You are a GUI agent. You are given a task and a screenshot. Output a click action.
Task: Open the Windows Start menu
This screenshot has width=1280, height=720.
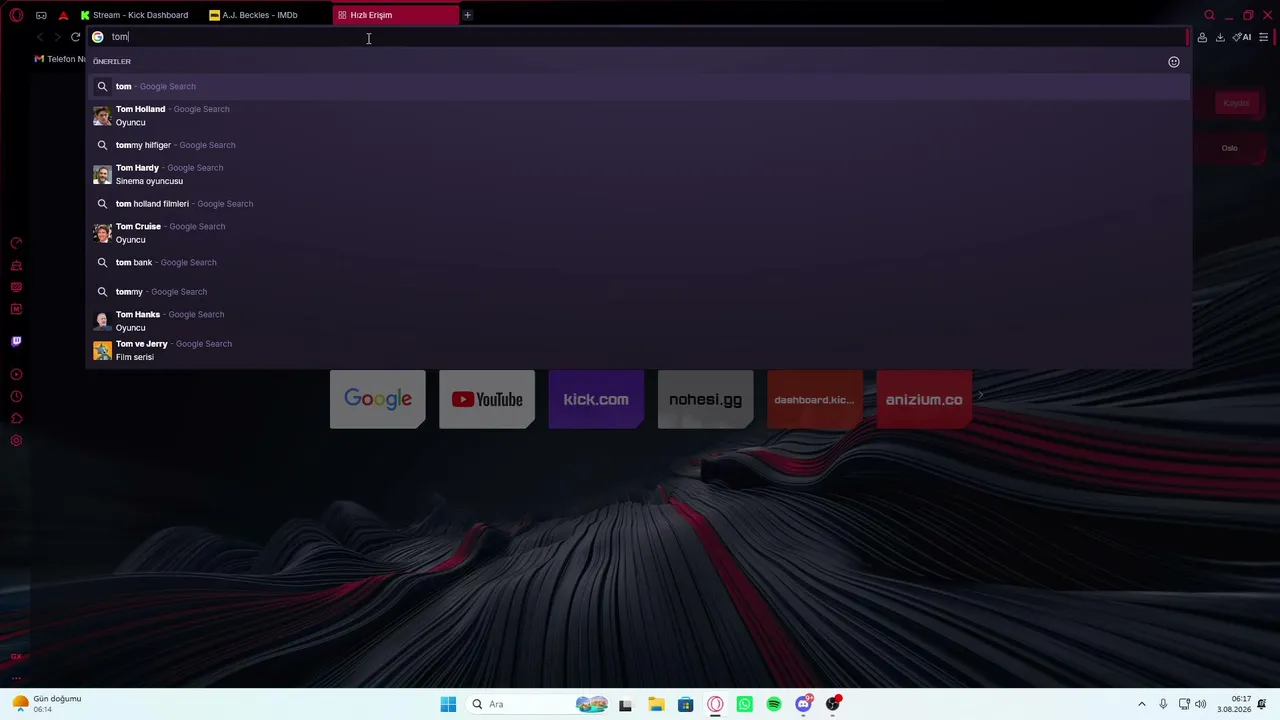448,704
